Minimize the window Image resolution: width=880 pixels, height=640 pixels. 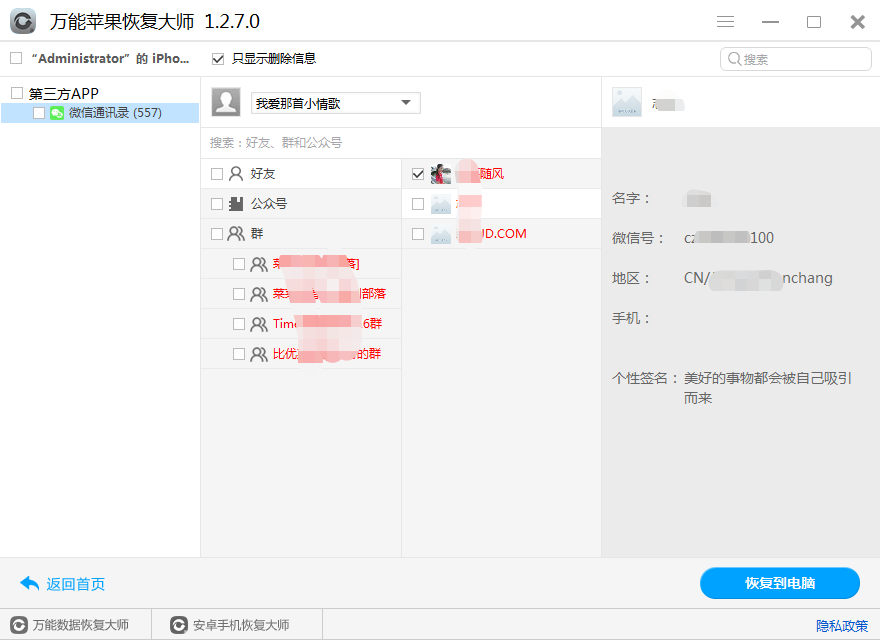point(770,22)
